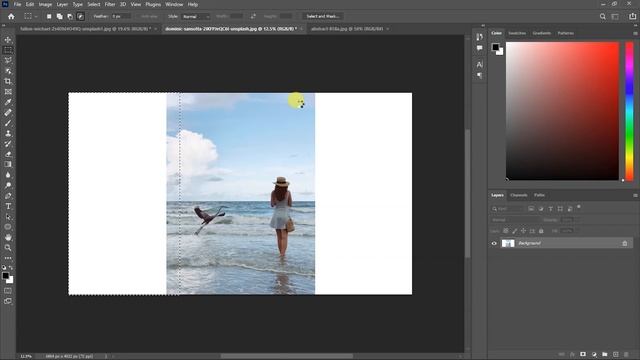
Task: Switch to the Swatches tab
Action: (517, 33)
